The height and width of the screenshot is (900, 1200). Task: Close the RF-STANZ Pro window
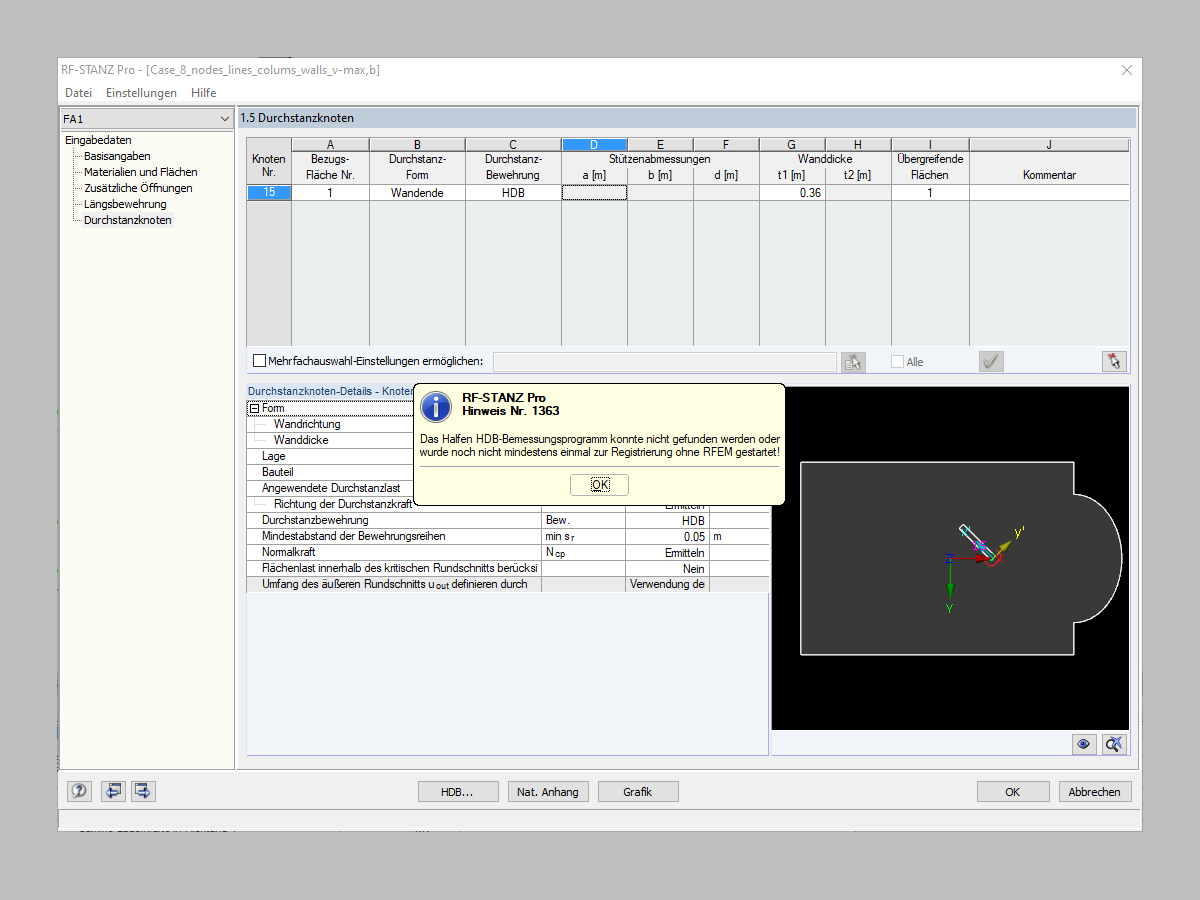(1127, 70)
